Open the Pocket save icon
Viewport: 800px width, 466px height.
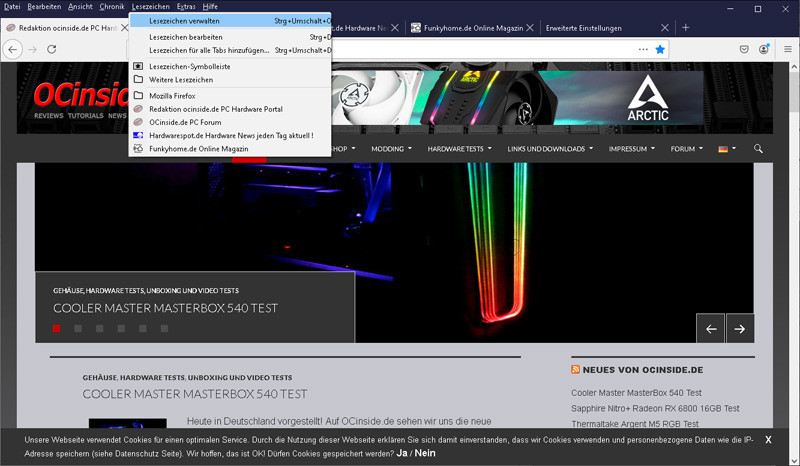[x=744, y=50]
